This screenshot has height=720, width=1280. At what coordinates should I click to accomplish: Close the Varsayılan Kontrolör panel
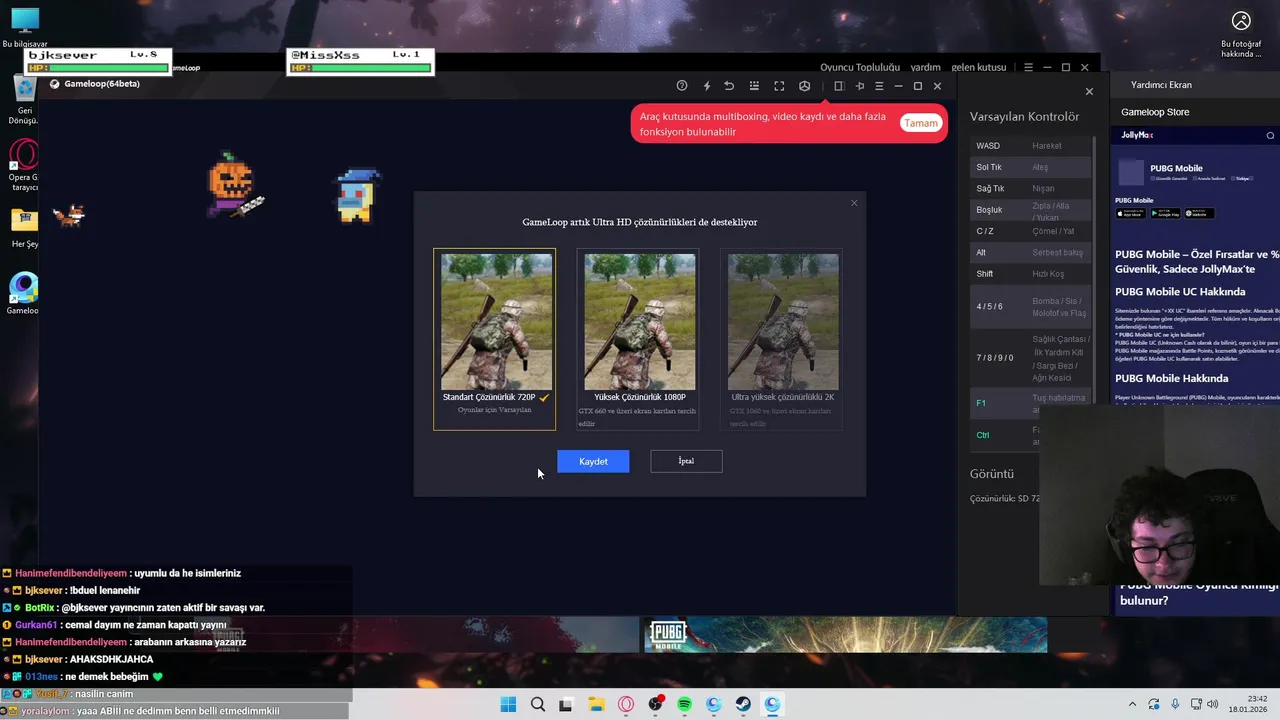[x=1089, y=92]
